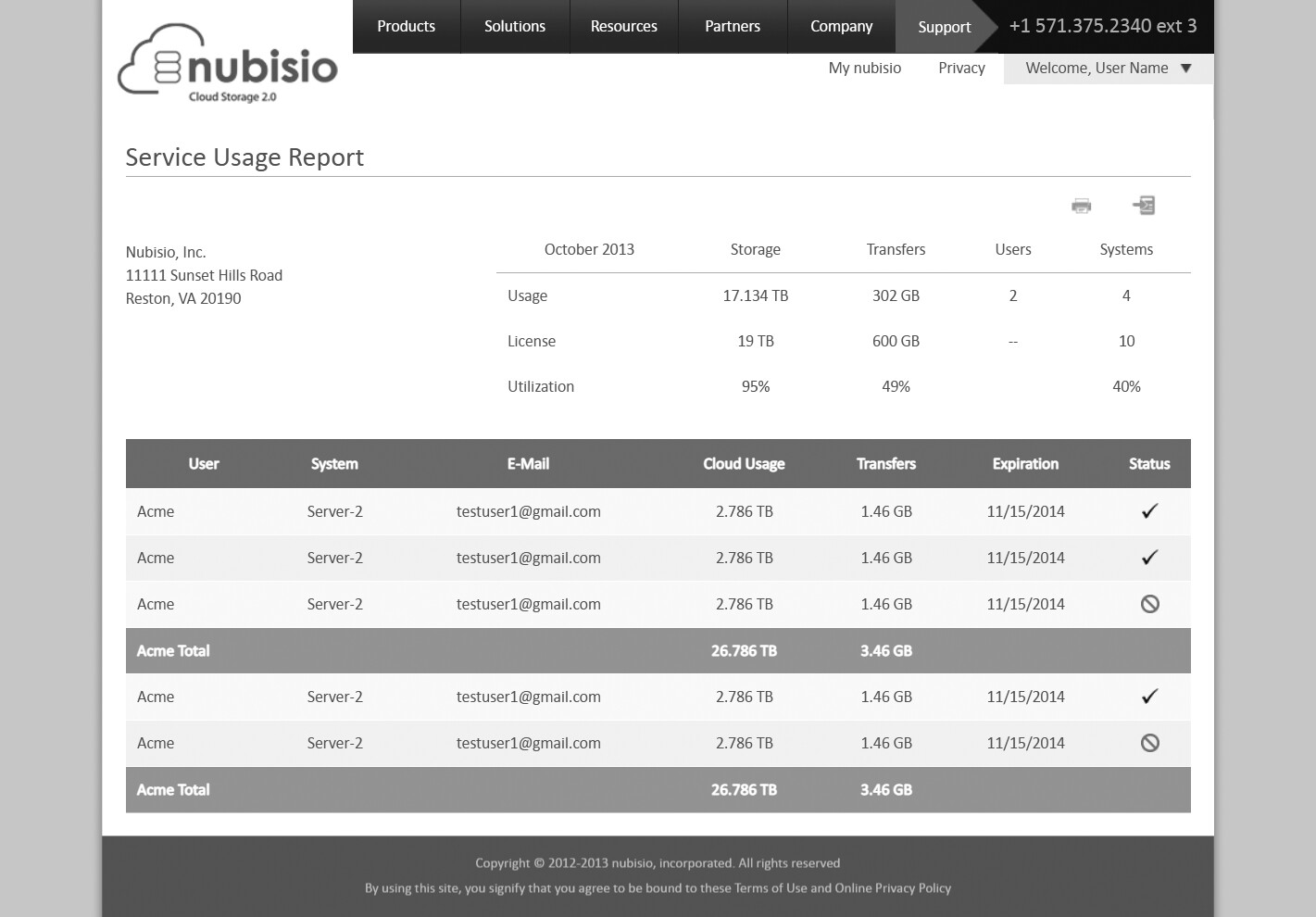Open the Company menu
1316x917 pixels.
pyautogui.click(x=841, y=27)
